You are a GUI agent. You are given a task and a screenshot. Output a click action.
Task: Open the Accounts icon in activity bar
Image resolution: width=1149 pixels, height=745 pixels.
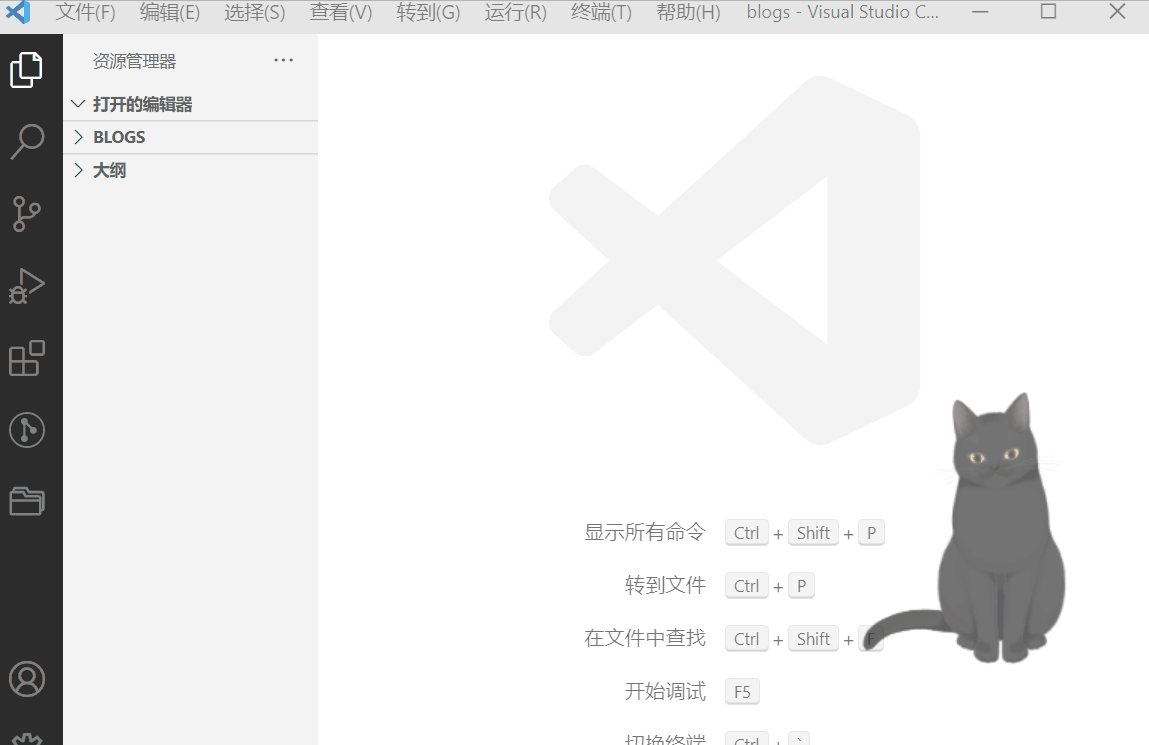tap(27, 679)
